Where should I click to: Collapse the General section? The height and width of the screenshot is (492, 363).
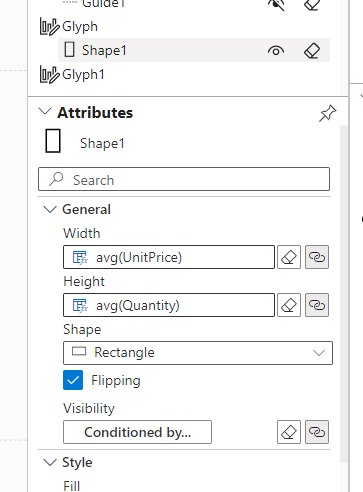pyautogui.click(x=50, y=209)
